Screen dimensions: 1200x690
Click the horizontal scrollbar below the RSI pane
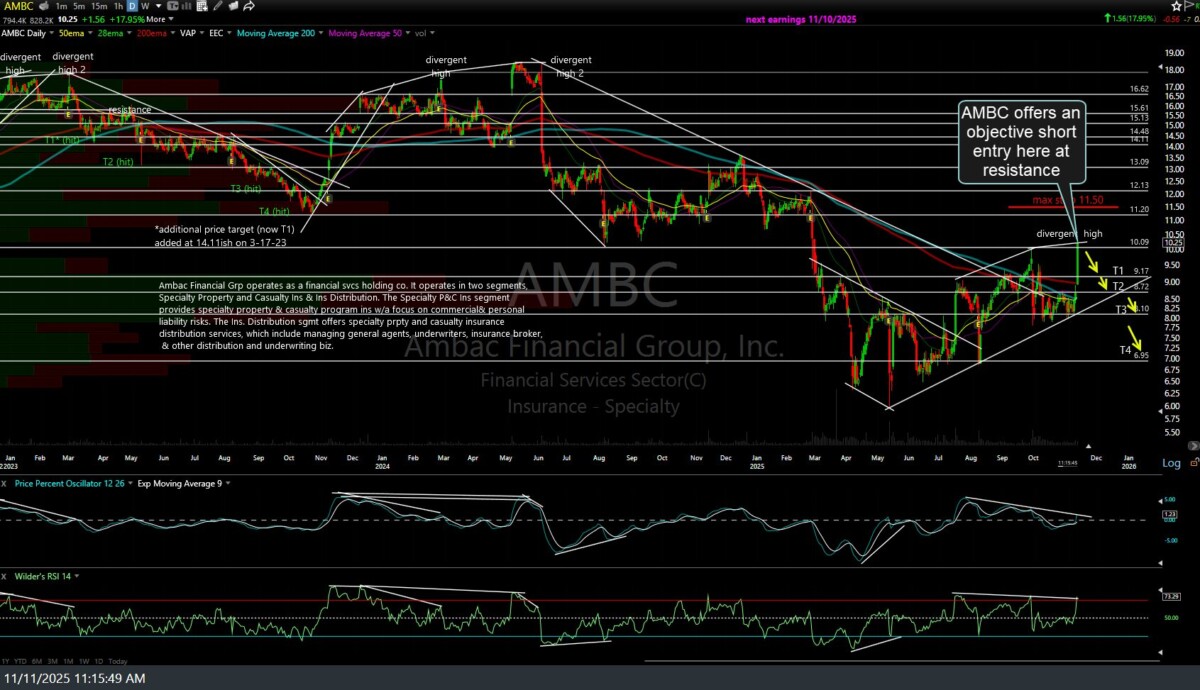pyautogui.click(x=900, y=660)
